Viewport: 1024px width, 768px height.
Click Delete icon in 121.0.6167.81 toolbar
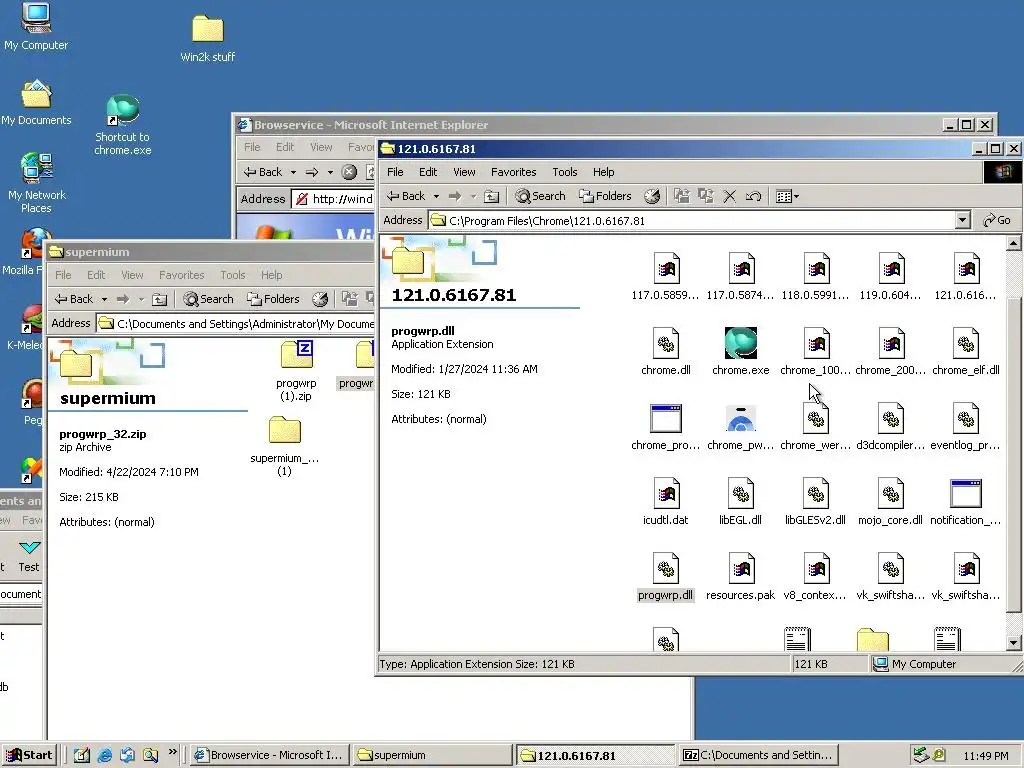[729, 196]
